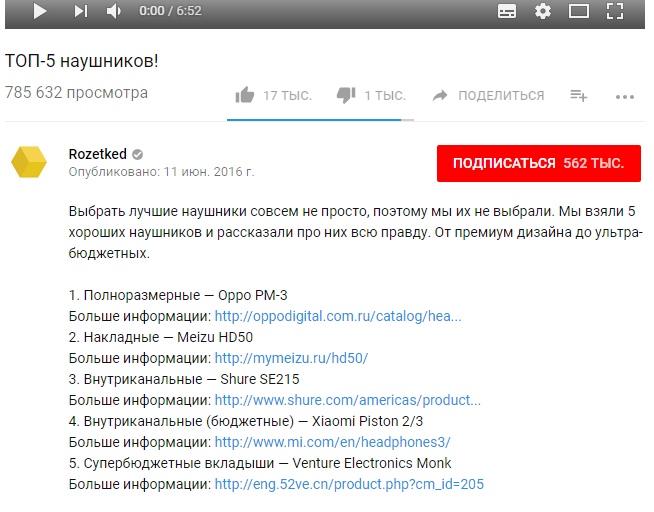Click the video title ТОП-5 наушников!

coord(82,61)
